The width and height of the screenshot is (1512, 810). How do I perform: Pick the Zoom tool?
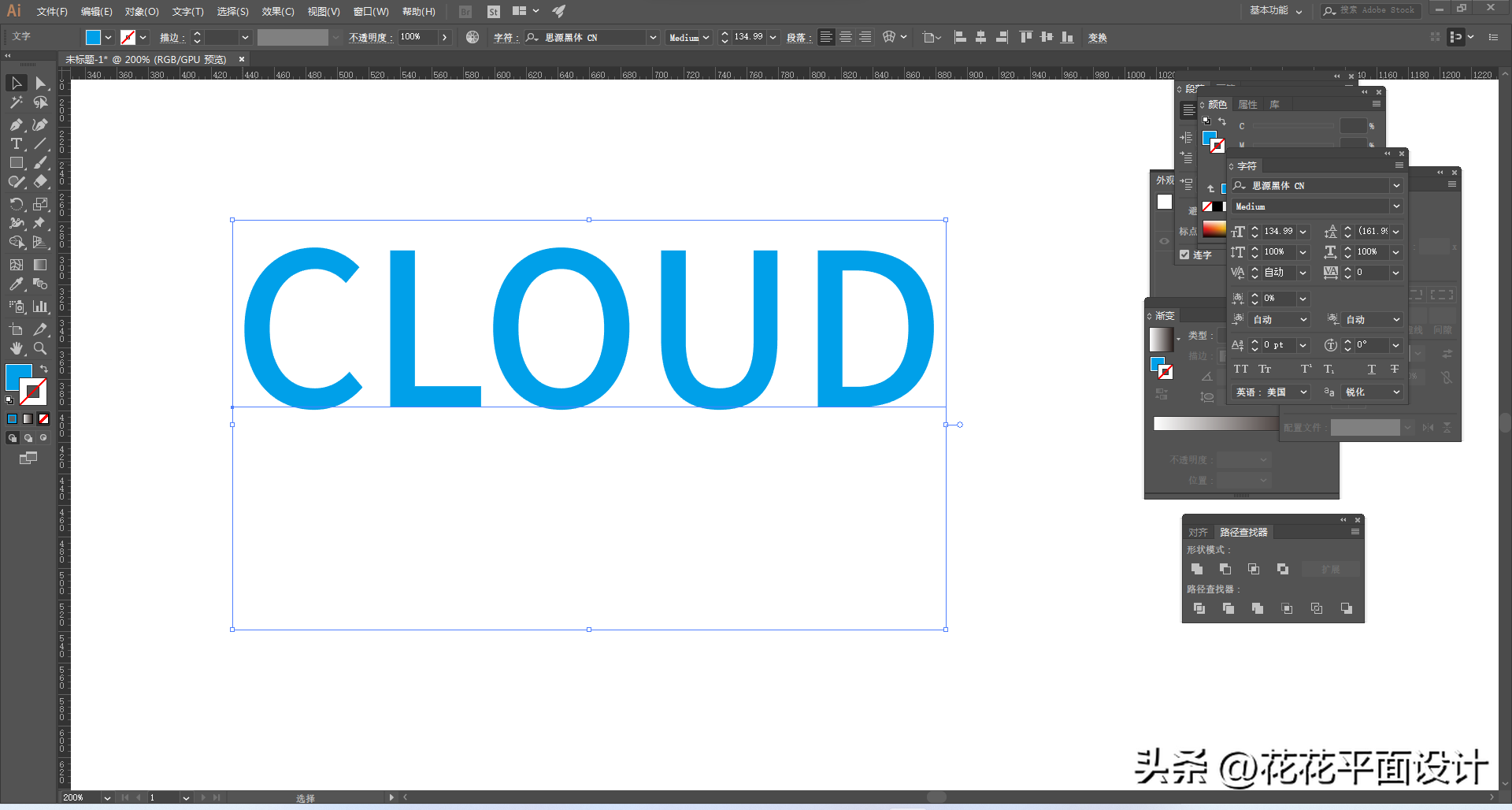40,348
